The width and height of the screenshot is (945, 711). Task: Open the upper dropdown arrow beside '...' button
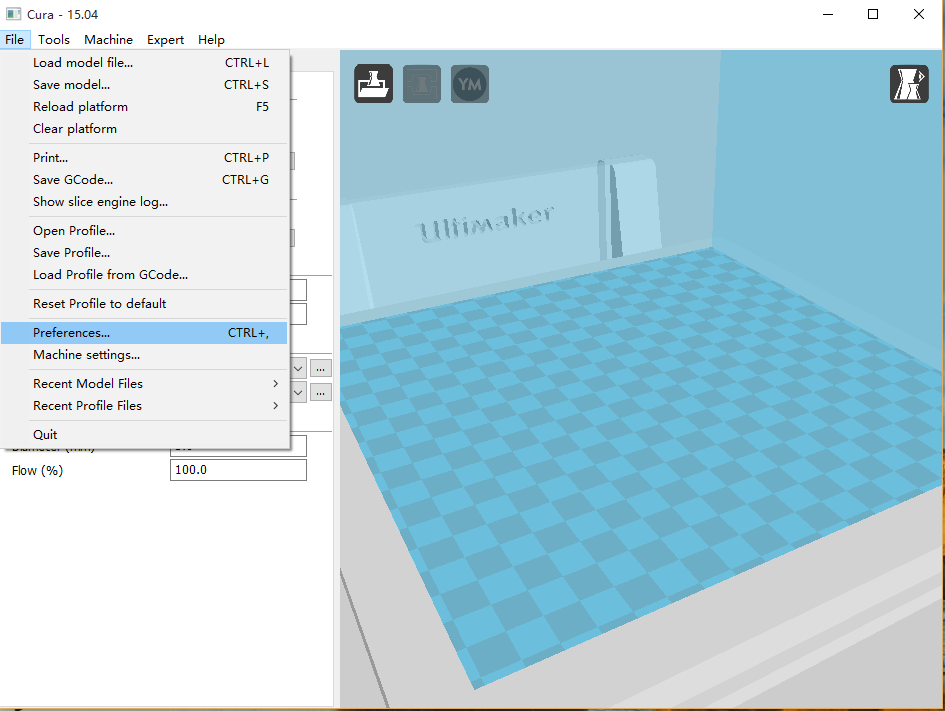[x=298, y=368]
